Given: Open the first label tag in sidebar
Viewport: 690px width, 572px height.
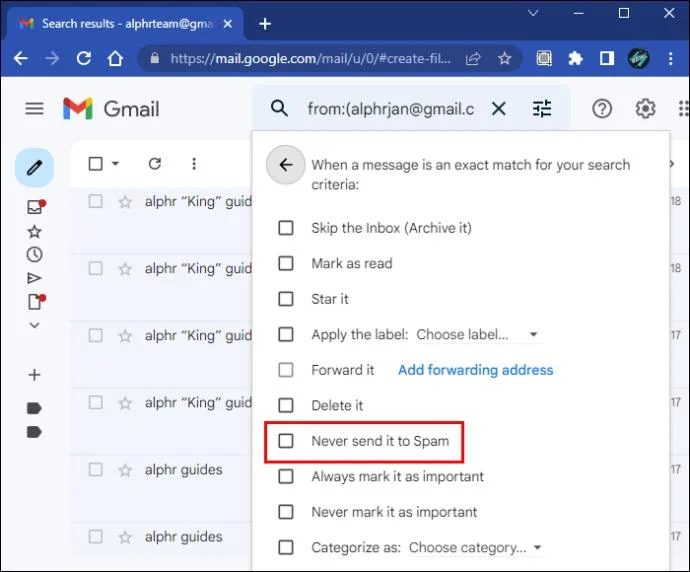Looking at the screenshot, I should point(34,408).
